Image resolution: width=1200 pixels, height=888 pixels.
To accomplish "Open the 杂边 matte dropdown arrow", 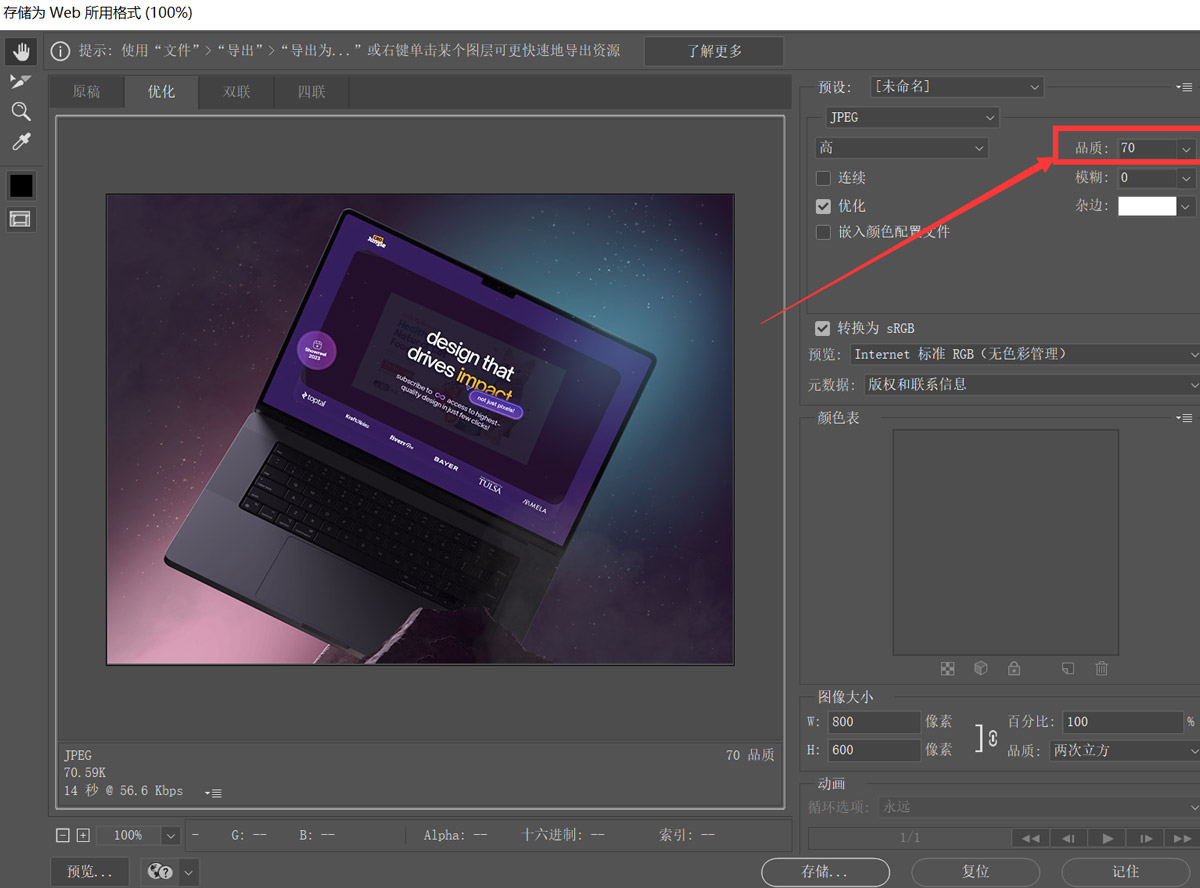I will click(x=1186, y=206).
